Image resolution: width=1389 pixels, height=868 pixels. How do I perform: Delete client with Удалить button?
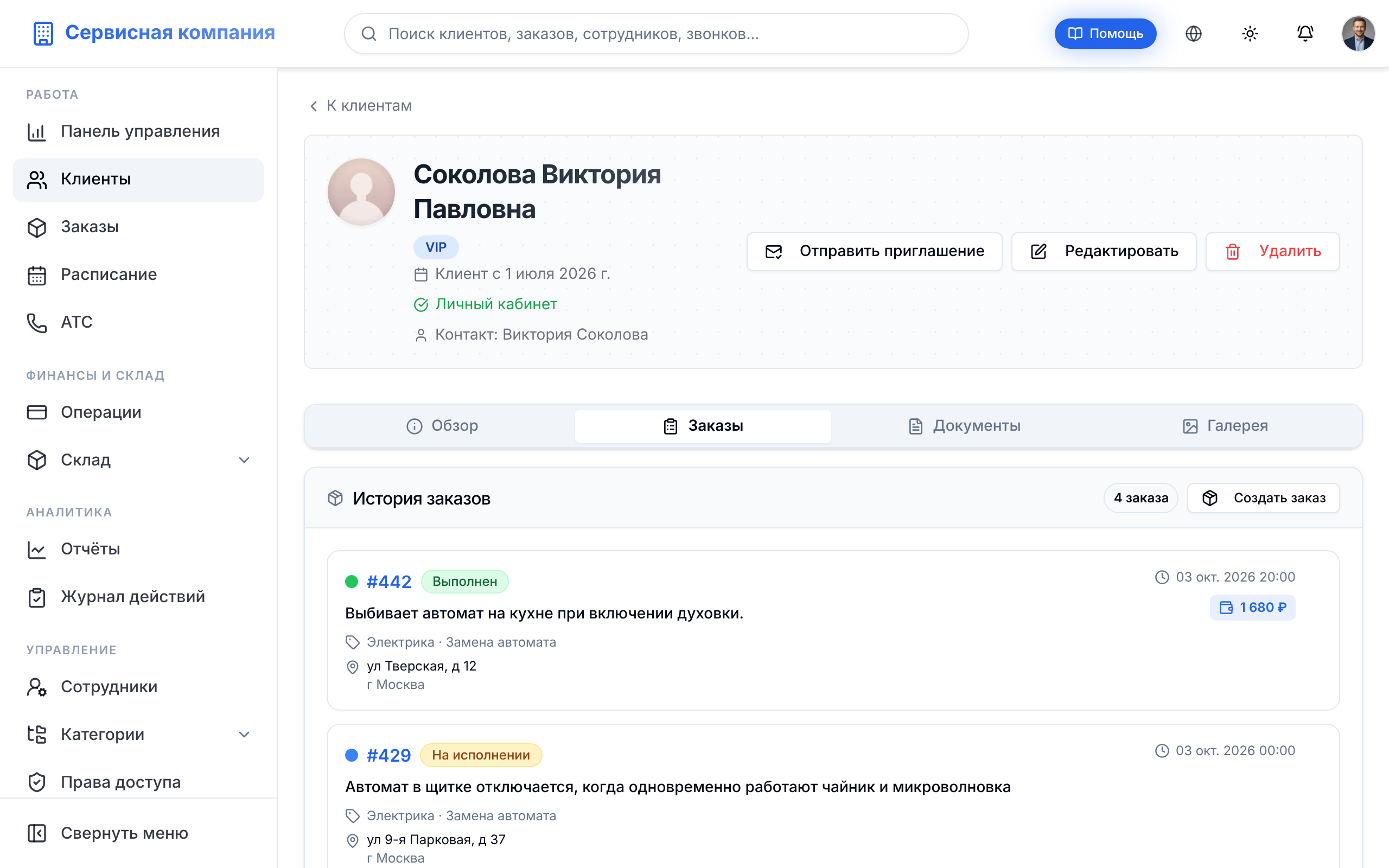click(x=1272, y=251)
